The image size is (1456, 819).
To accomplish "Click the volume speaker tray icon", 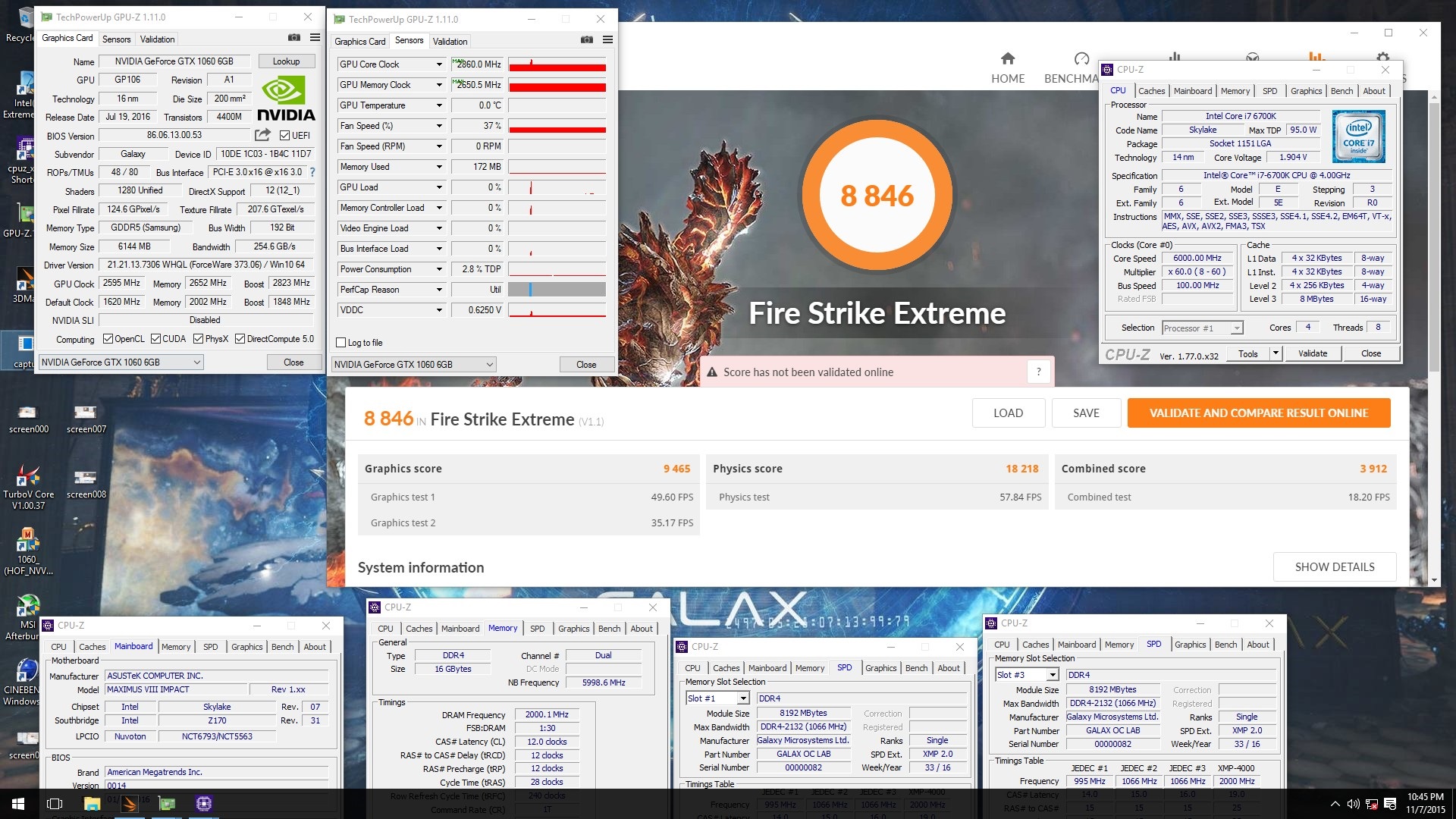I will pyautogui.click(x=1353, y=804).
